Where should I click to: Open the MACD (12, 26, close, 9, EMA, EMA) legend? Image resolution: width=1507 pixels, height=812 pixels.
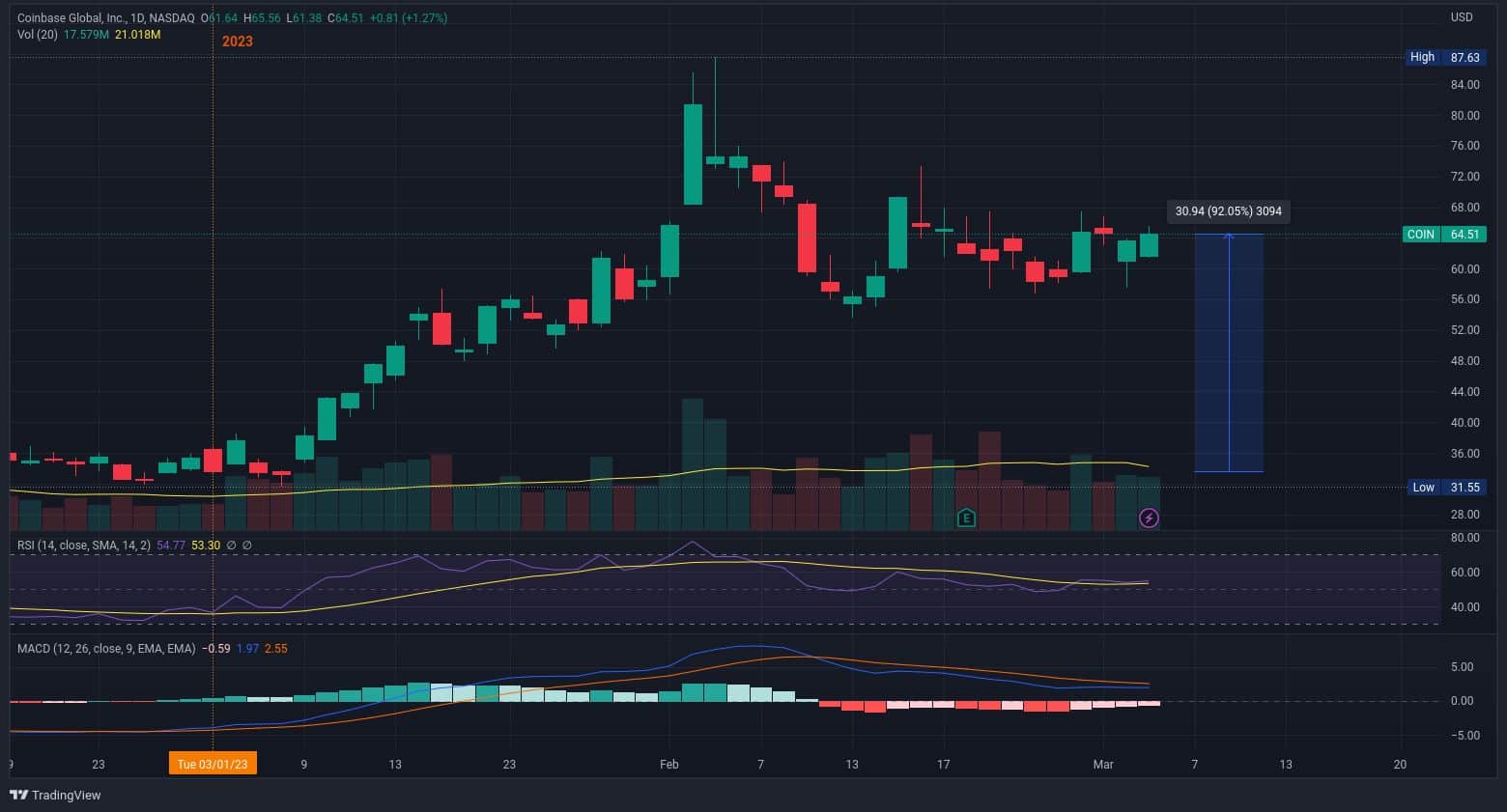106,649
